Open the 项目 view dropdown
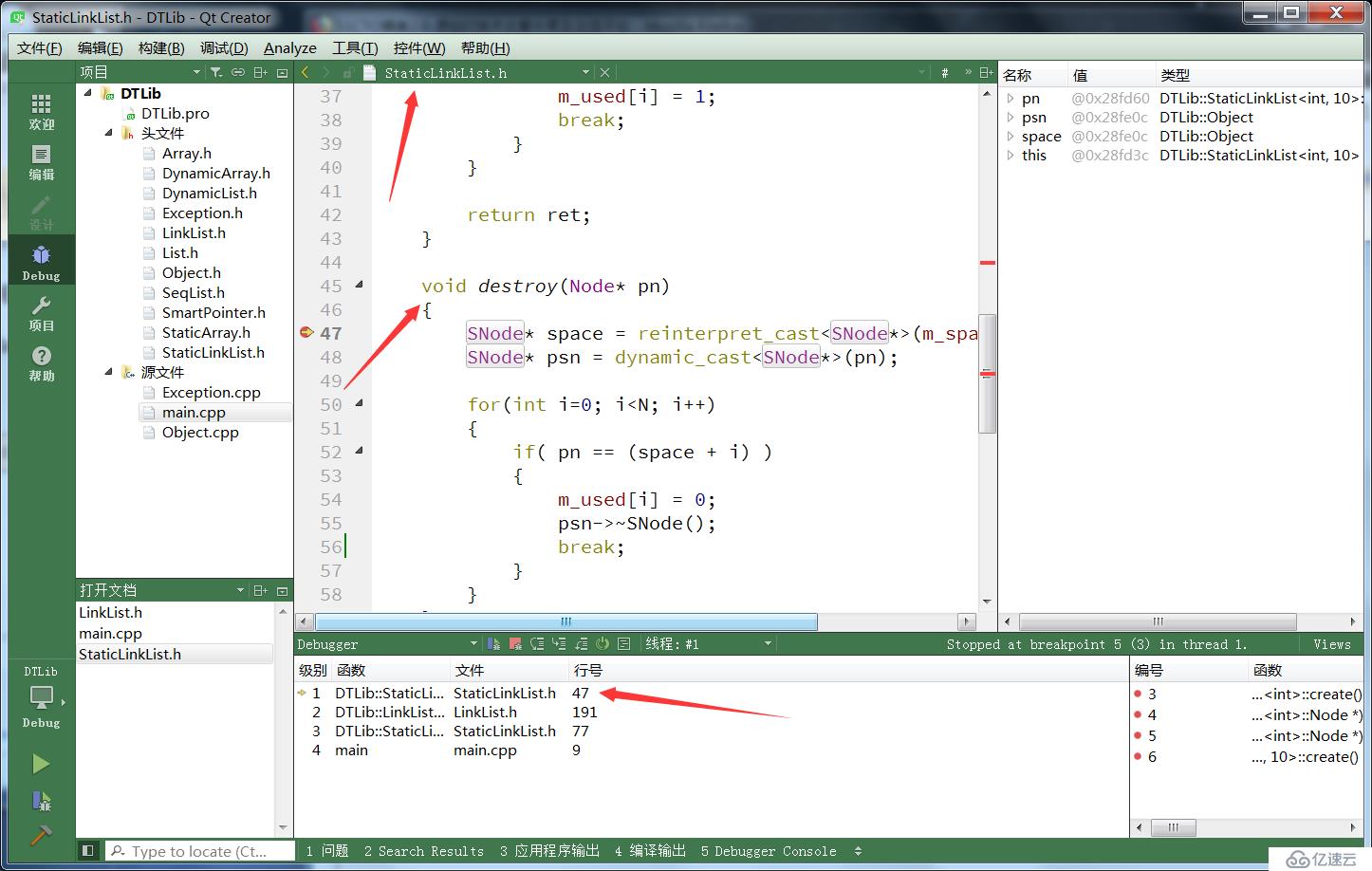This screenshot has height=871, width=1372. pos(196,72)
